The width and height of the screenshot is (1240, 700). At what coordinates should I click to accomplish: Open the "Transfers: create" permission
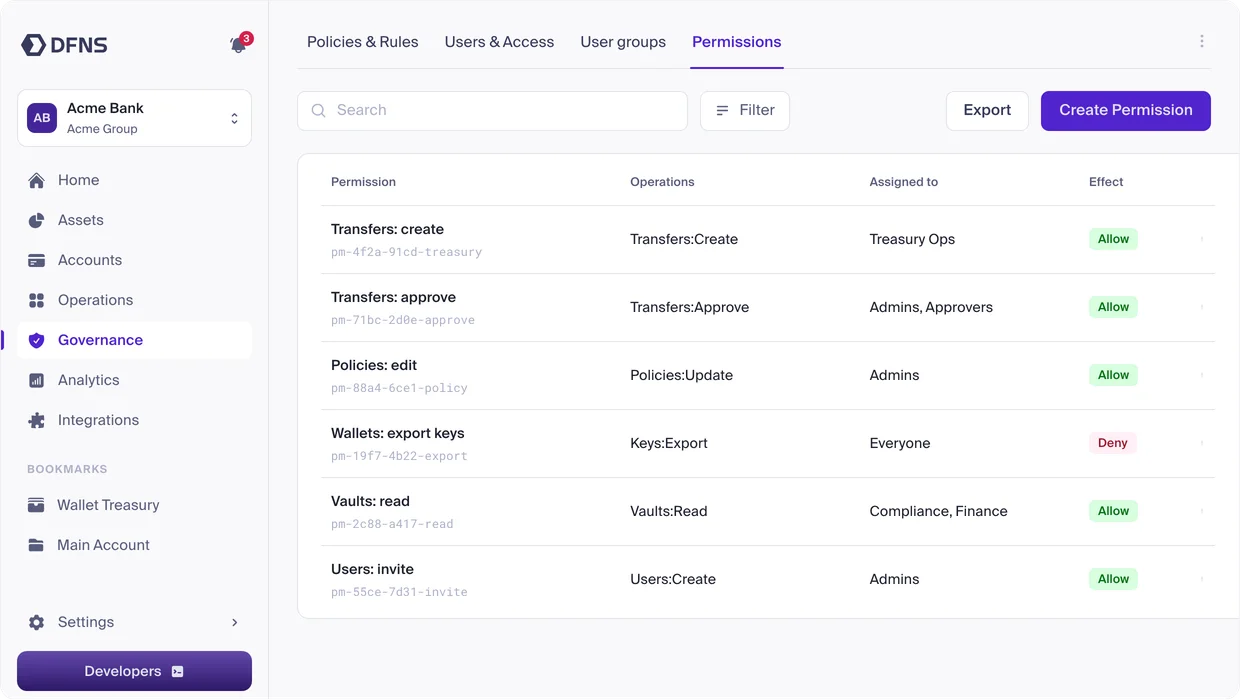387,229
